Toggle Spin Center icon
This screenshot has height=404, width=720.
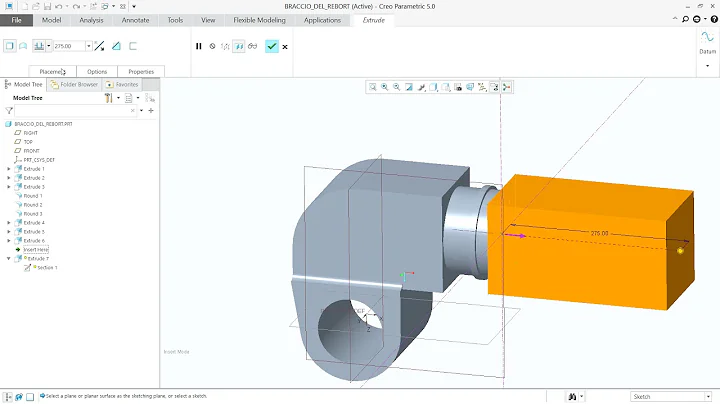tap(506, 87)
